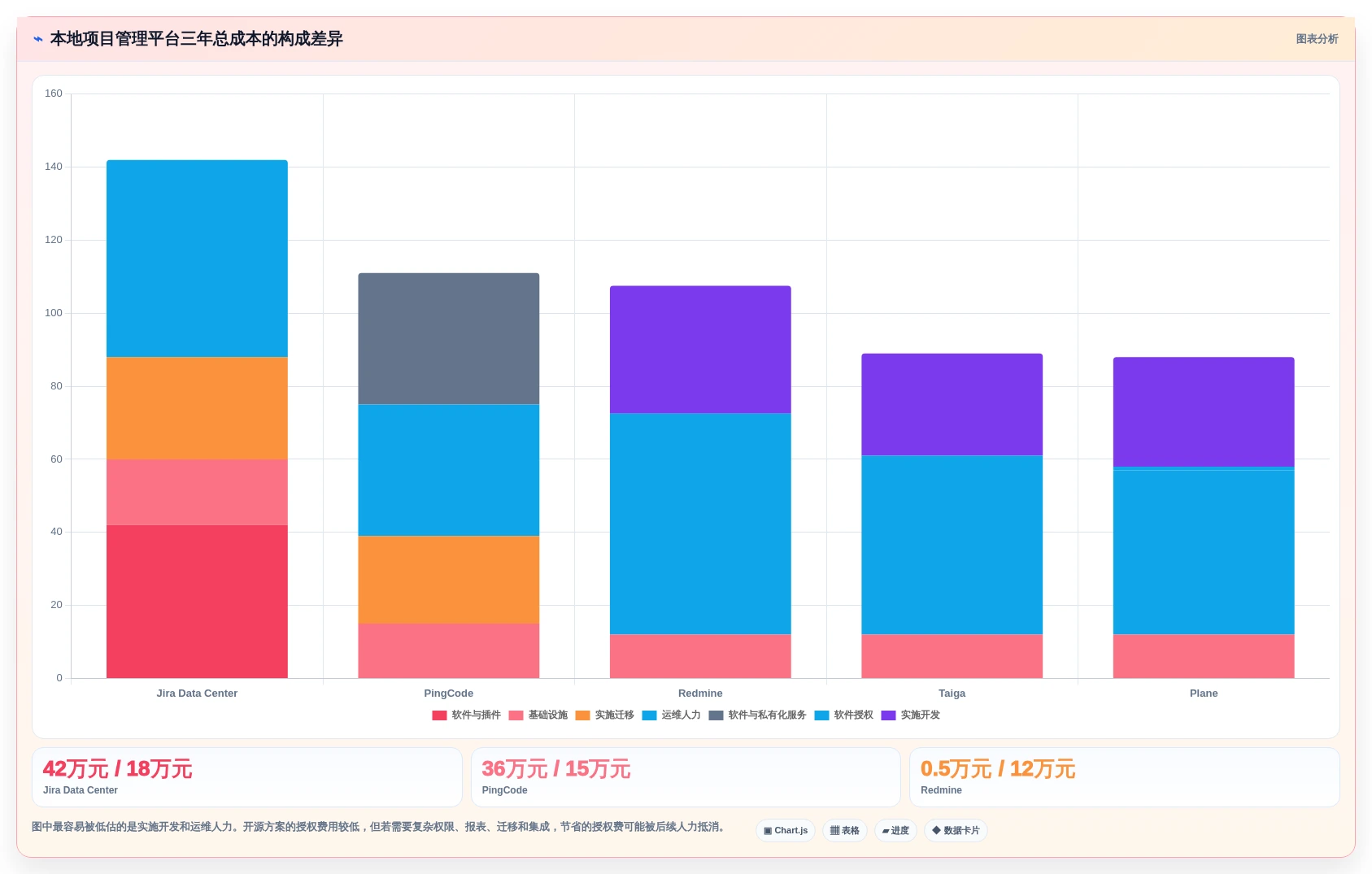Toggle the 软件与插件 legend item

pyautogui.click(x=466, y=715)
